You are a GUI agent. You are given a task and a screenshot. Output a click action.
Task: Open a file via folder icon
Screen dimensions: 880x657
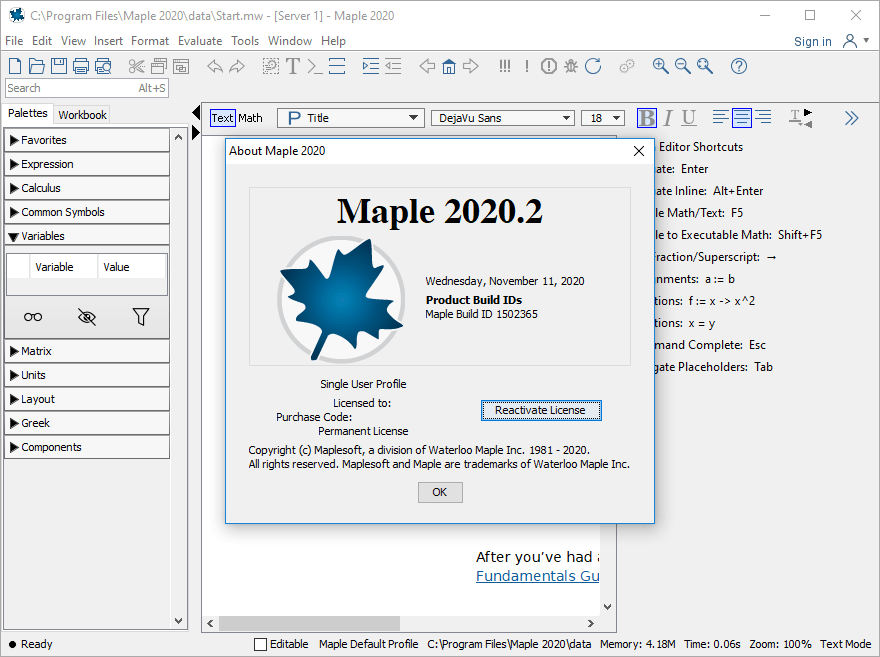(x=36, y=66)
